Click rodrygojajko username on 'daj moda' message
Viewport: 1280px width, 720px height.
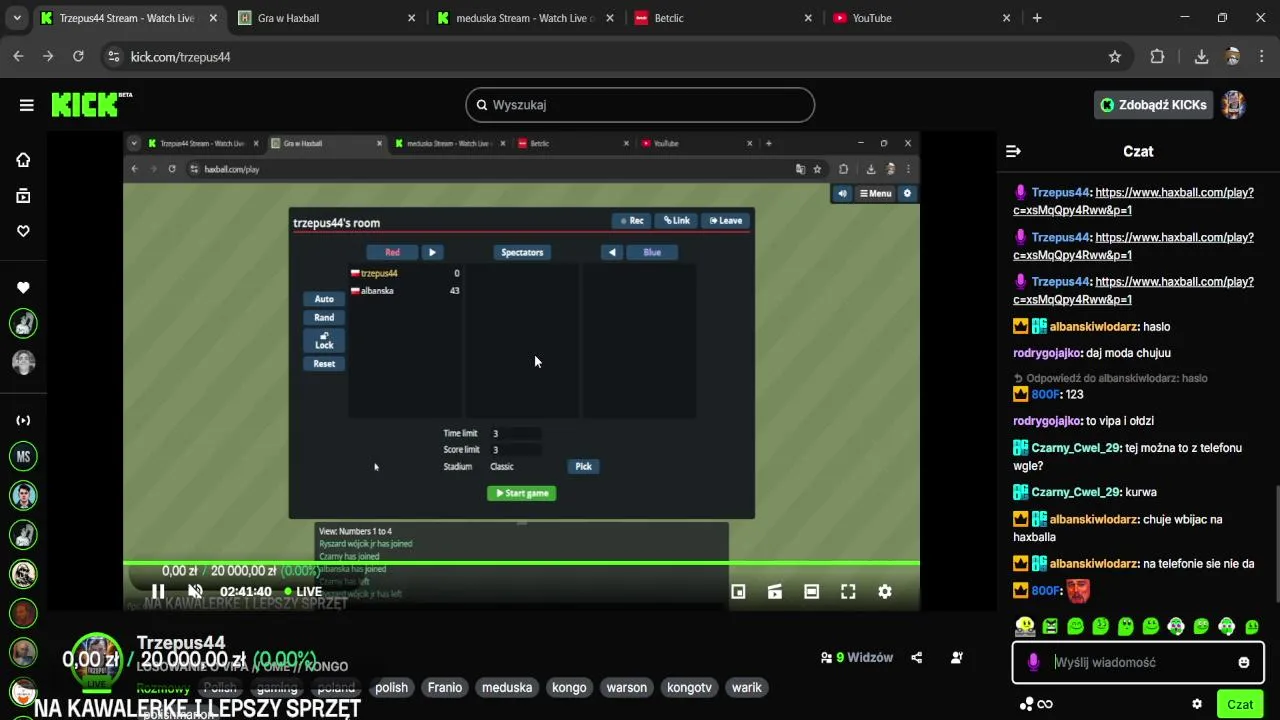pos(1046,353)
